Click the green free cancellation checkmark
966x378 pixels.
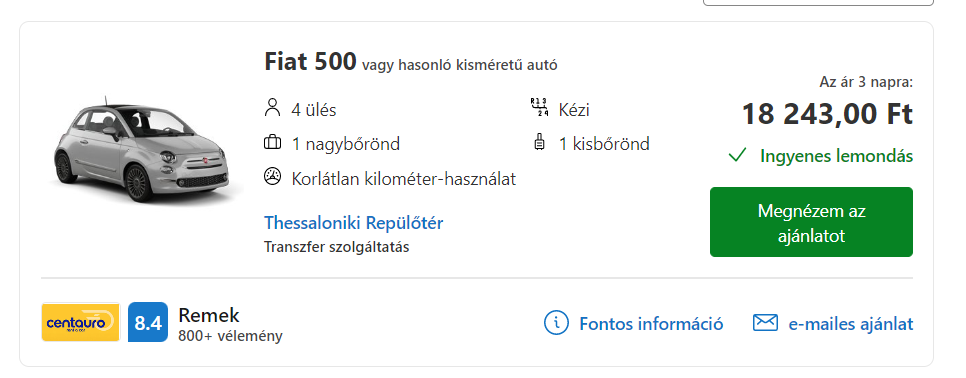(737, 155)
